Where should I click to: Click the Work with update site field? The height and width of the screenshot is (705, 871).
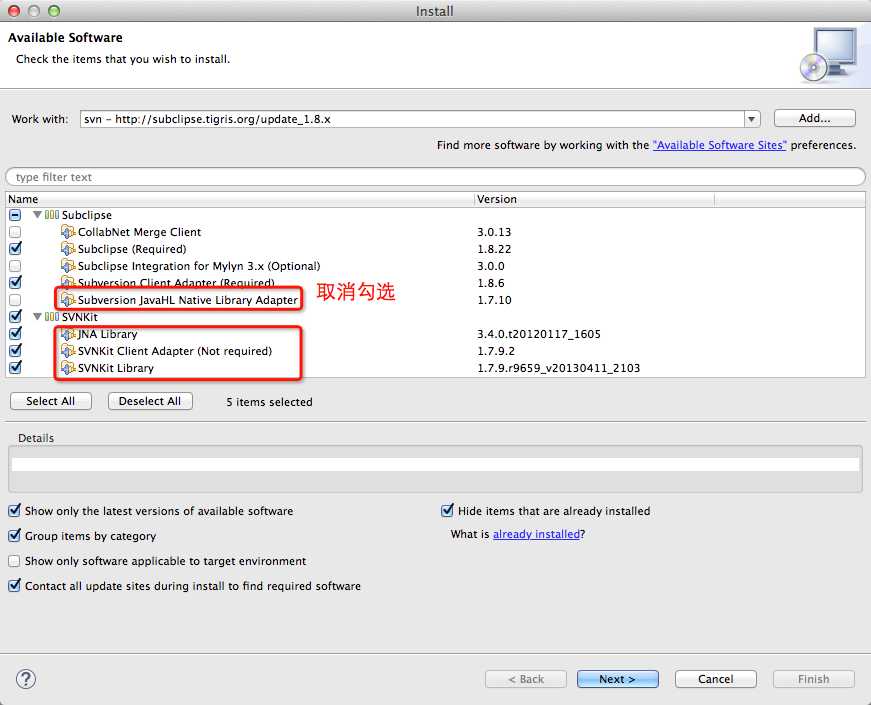coord(412,119)
